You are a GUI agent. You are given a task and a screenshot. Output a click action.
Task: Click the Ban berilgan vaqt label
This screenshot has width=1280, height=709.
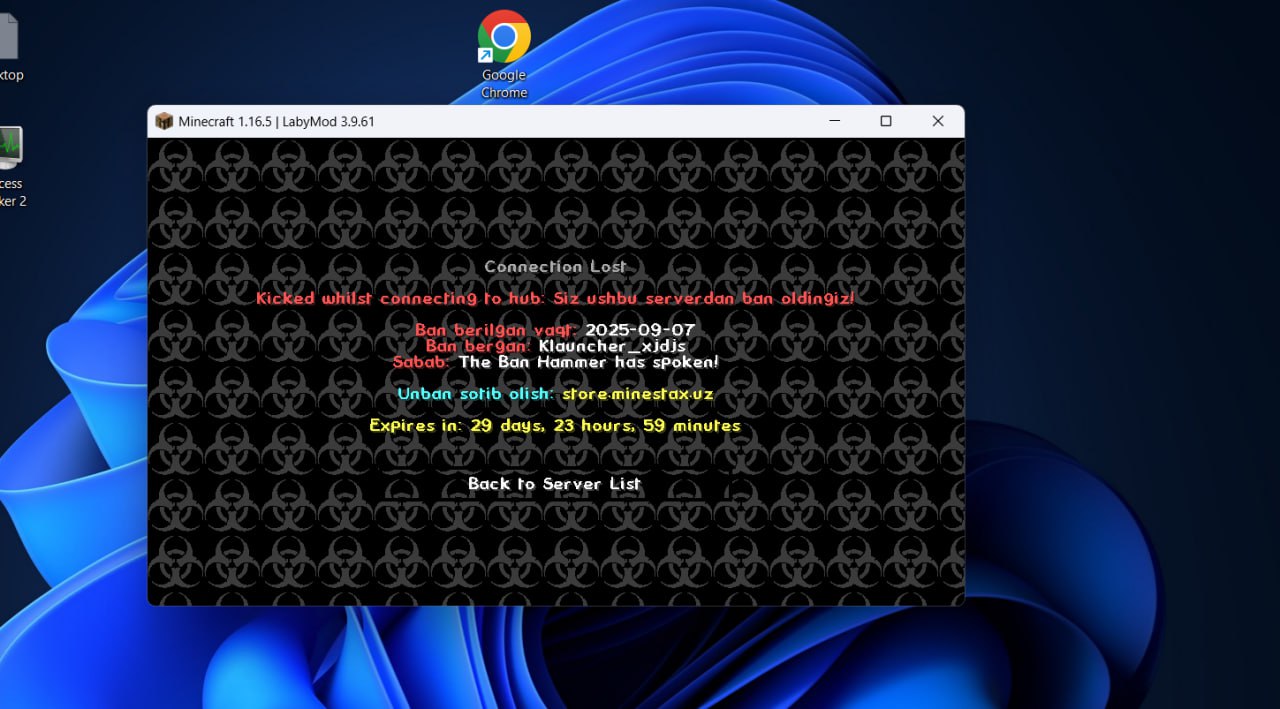496,330
